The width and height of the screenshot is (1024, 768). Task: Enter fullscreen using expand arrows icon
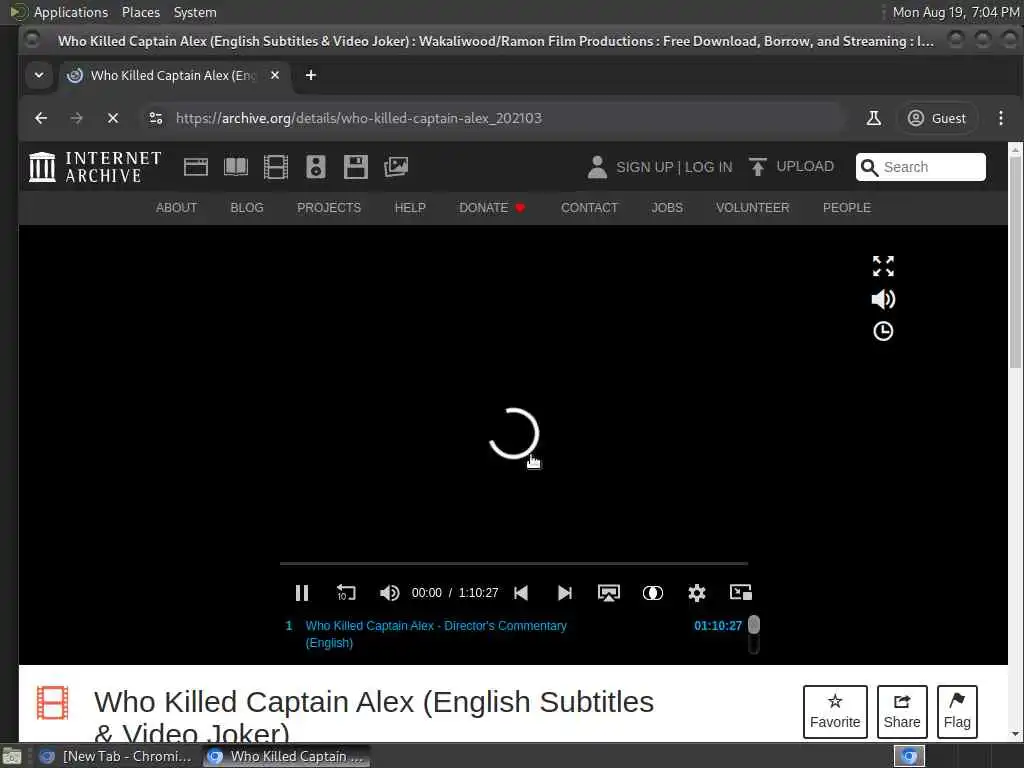(883, 266)
